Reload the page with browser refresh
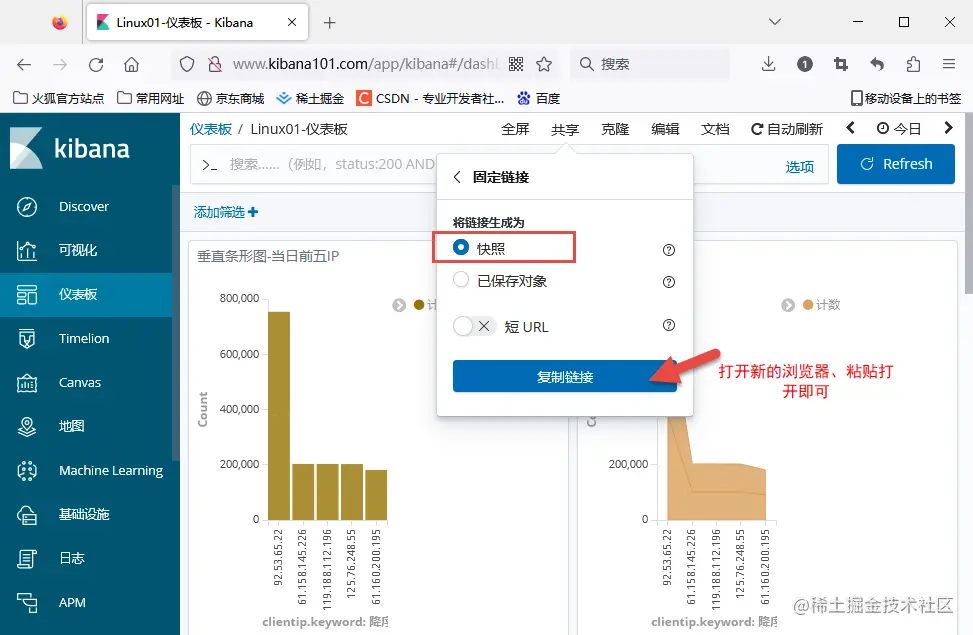The width and height of the screenshot is (973, 635). (x=96, y=64)
